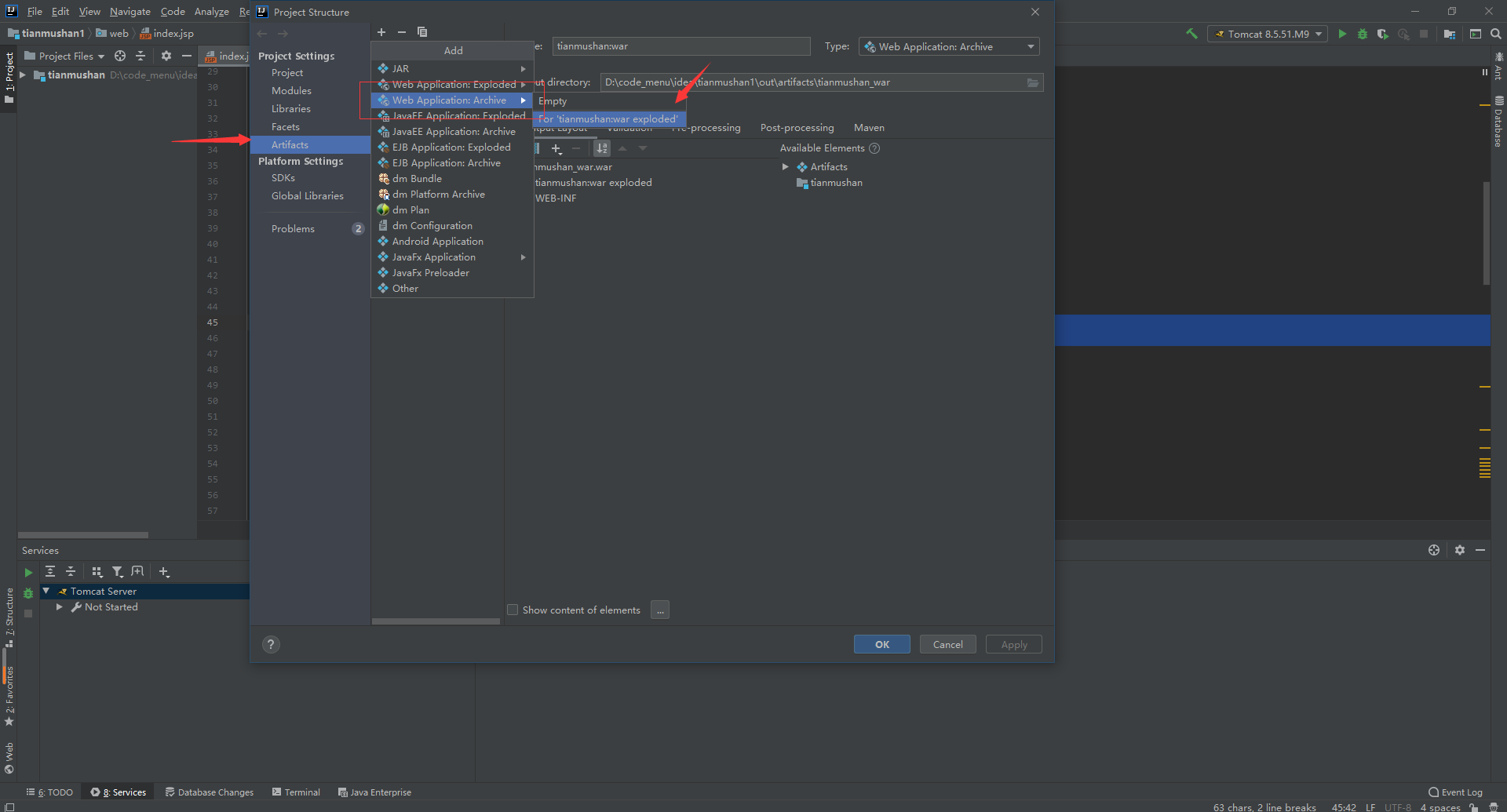Click the artifact Name input field
Screen dimensions: 1507x812
pos(681,46)
